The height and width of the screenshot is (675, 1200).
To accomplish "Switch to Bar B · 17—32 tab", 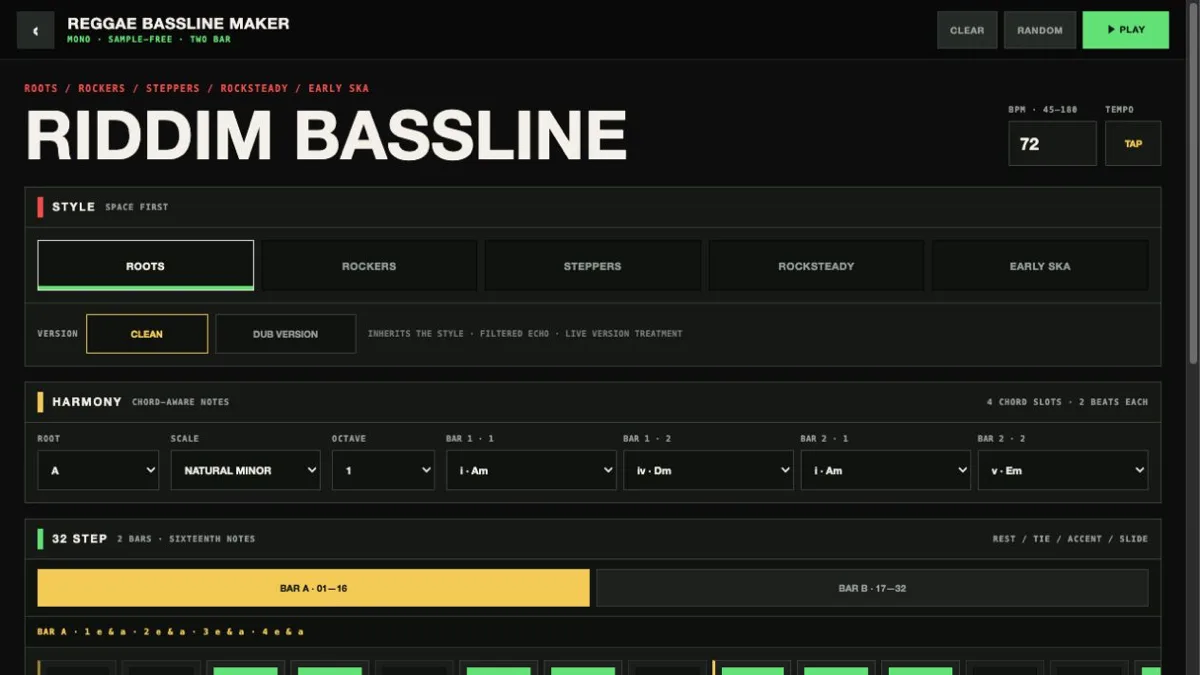I will [x=872, y=588].
